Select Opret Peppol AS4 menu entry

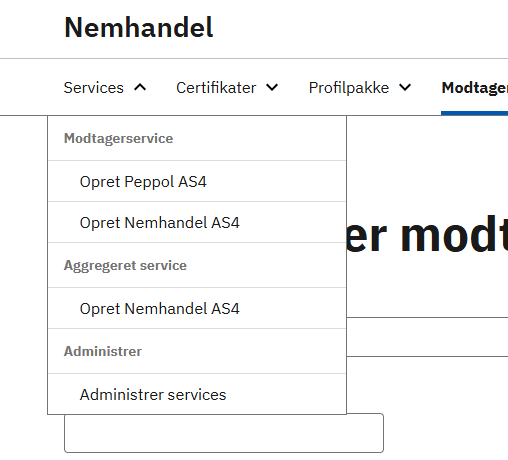pos(197,182)
